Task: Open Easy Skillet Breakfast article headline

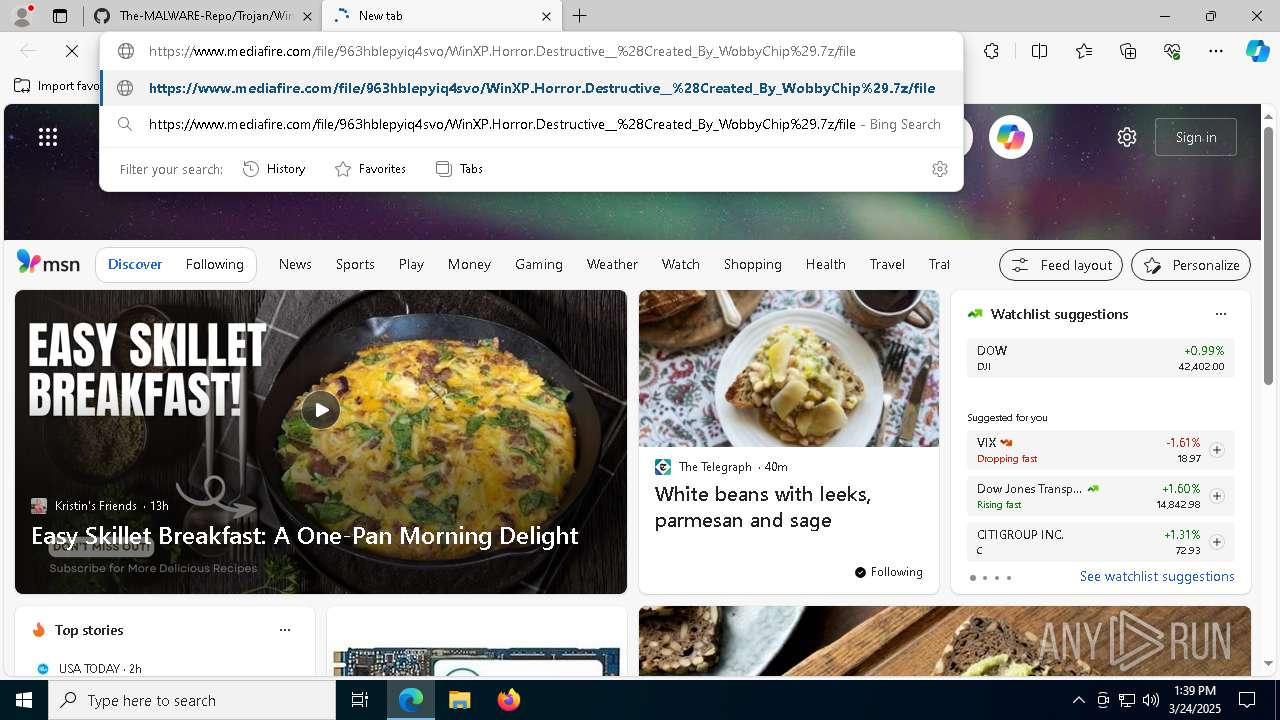Action: [x=305, y=535]
